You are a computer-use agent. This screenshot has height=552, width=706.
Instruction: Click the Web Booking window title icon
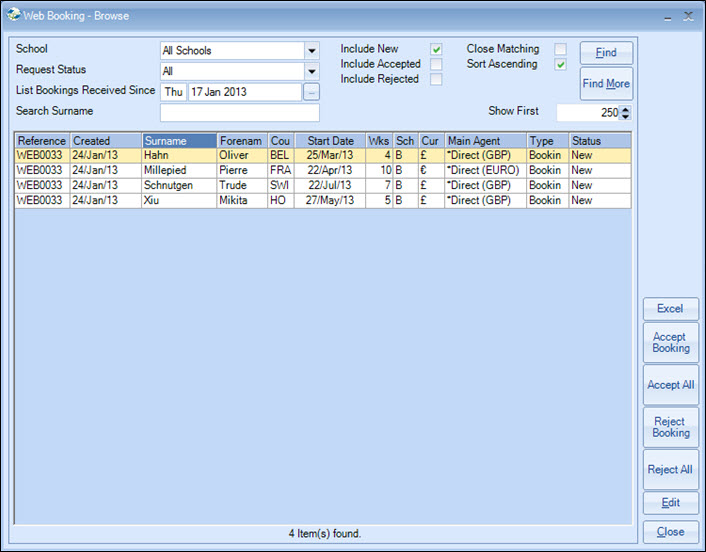pyautogui.click(x=13, y=15)
